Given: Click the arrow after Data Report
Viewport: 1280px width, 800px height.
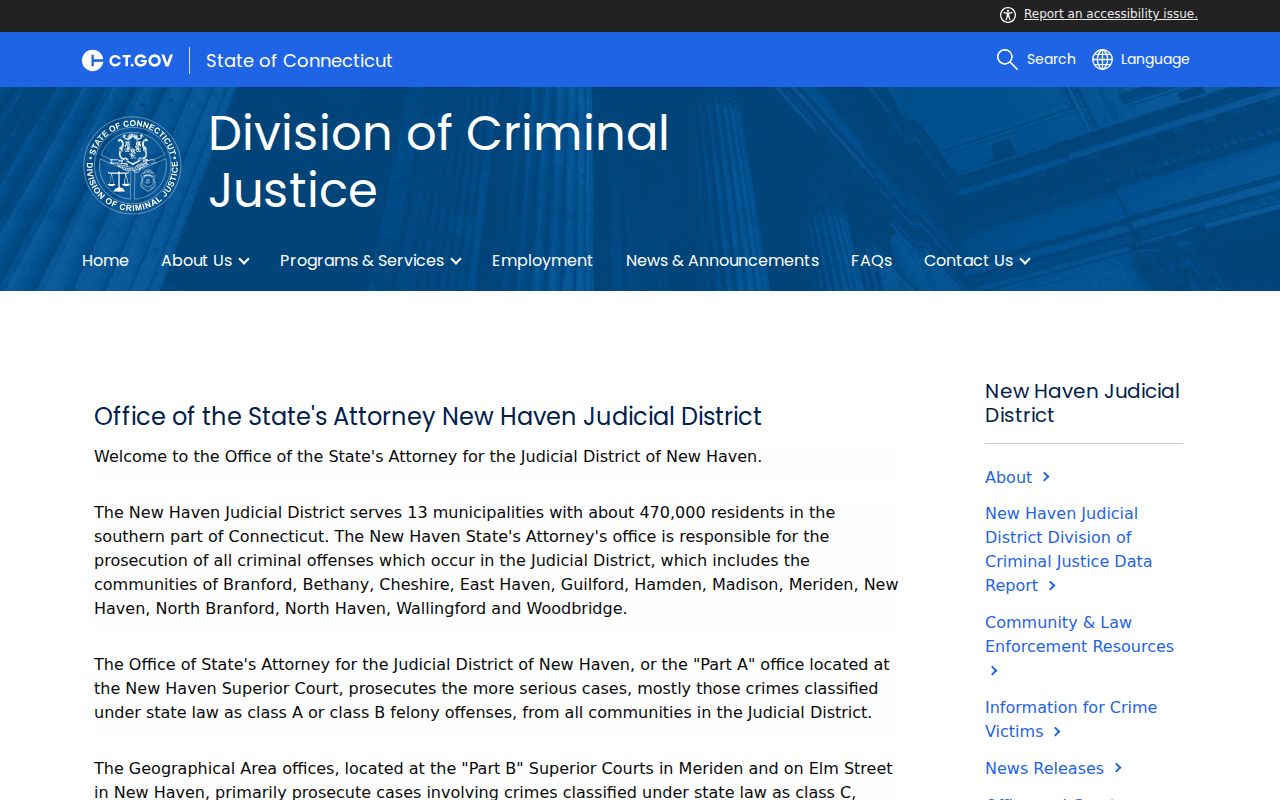Looking at the screenshot, I should pos(1052,586).
